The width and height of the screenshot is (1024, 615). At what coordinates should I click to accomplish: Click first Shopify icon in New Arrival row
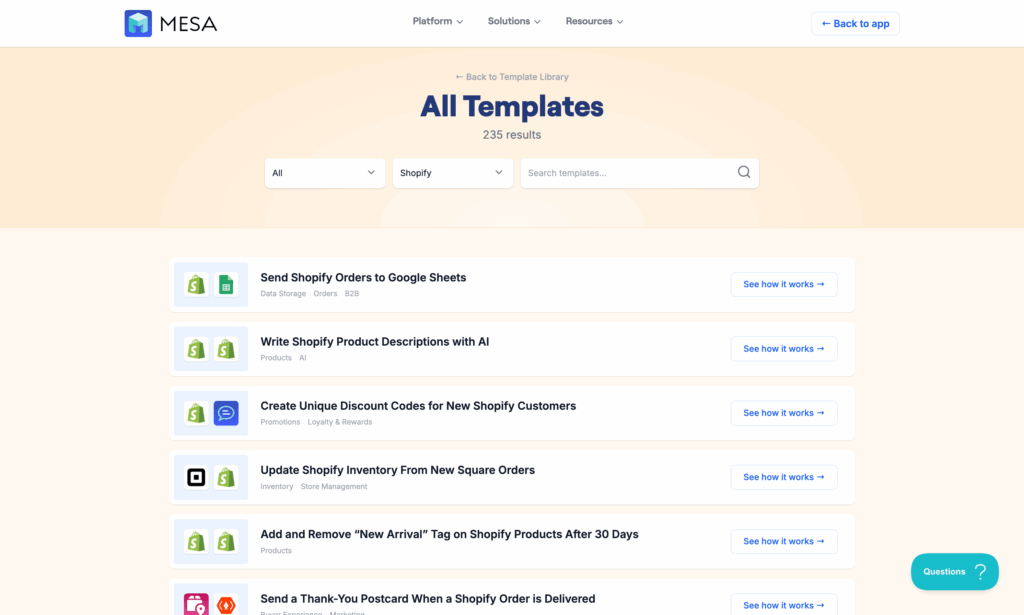coord(196,541)
